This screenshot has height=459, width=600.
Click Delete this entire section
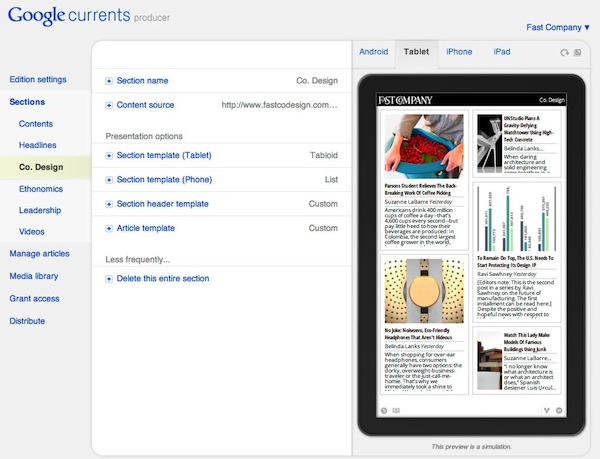[x=163, y=278]
